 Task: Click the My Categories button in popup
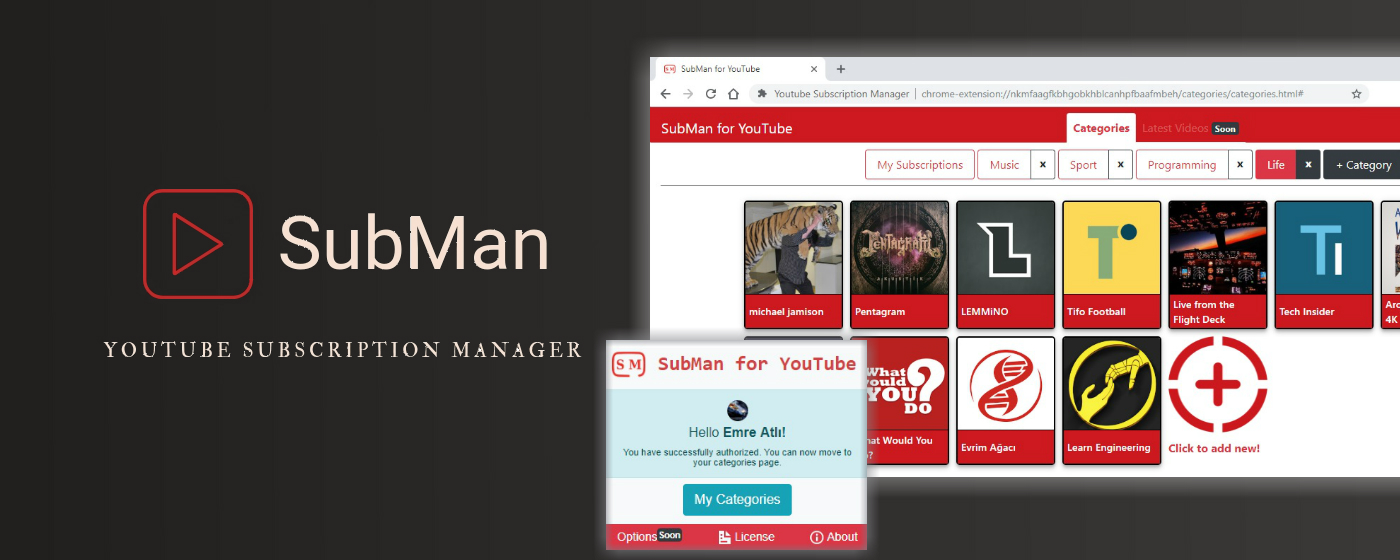pos(737,500)
